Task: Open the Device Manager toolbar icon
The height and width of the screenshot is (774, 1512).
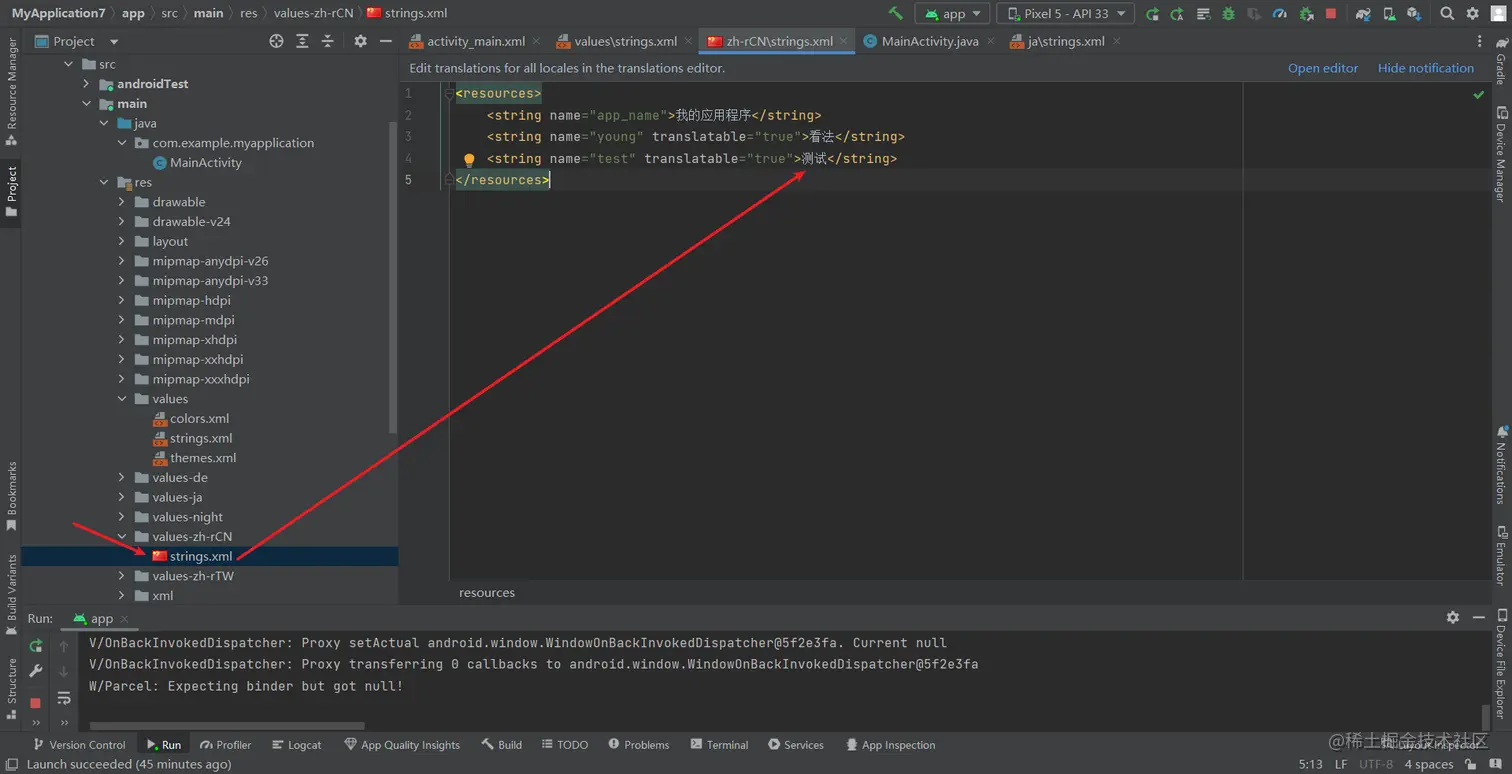Action: [x=1388, y=13]
